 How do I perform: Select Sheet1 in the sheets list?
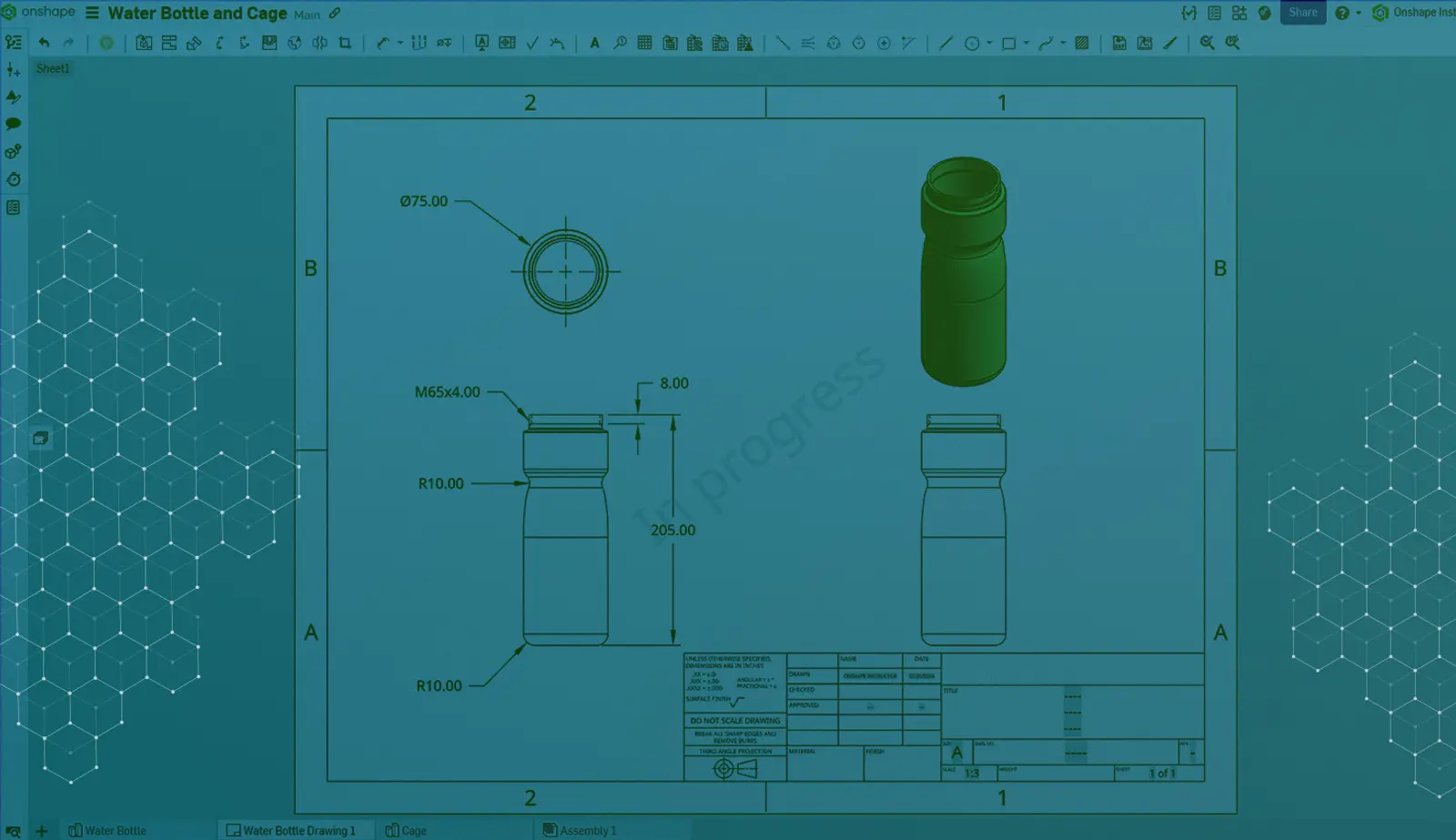pos(53,68)
